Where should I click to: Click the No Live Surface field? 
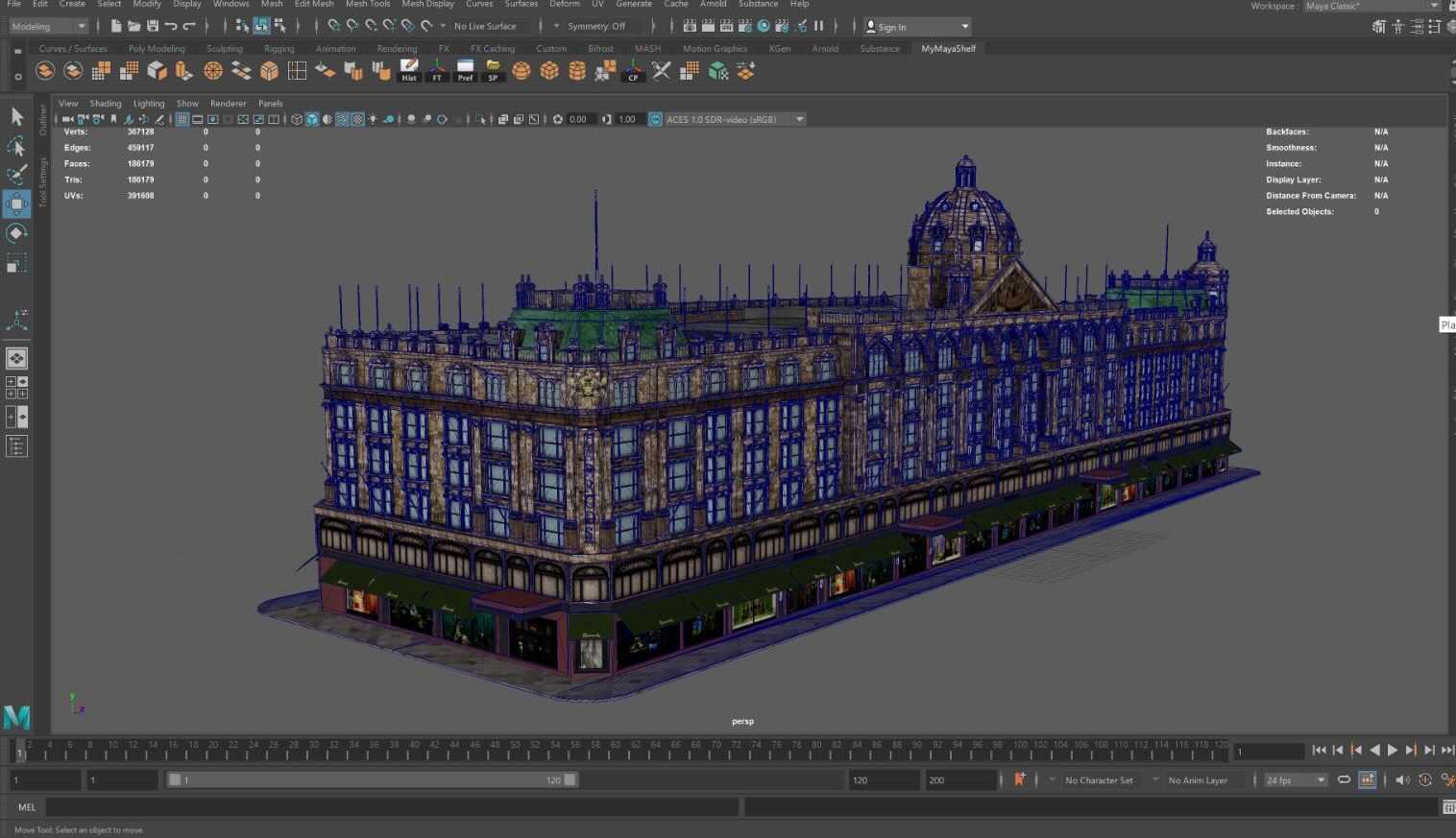click(x=488, y=26)
